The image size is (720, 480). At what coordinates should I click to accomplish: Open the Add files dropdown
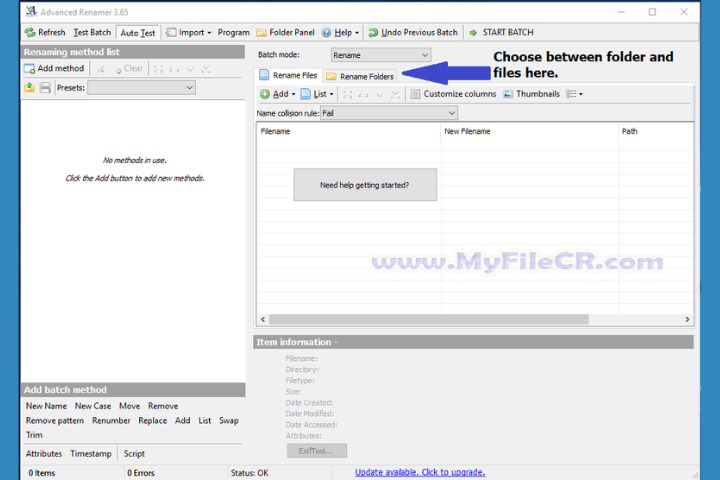pos(278,94)
